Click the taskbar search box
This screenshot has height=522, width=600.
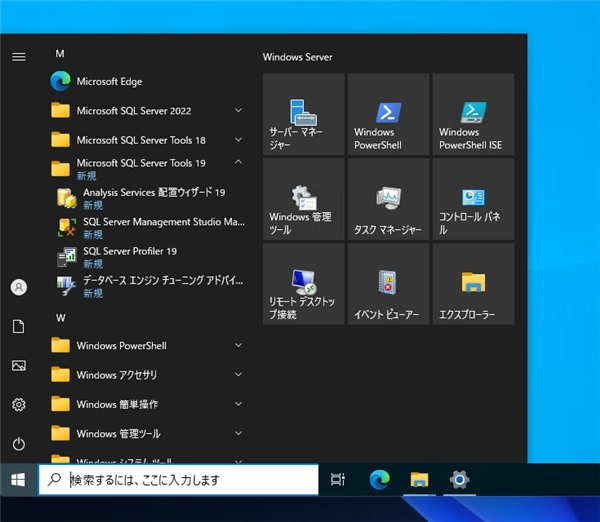coord(179,480)
